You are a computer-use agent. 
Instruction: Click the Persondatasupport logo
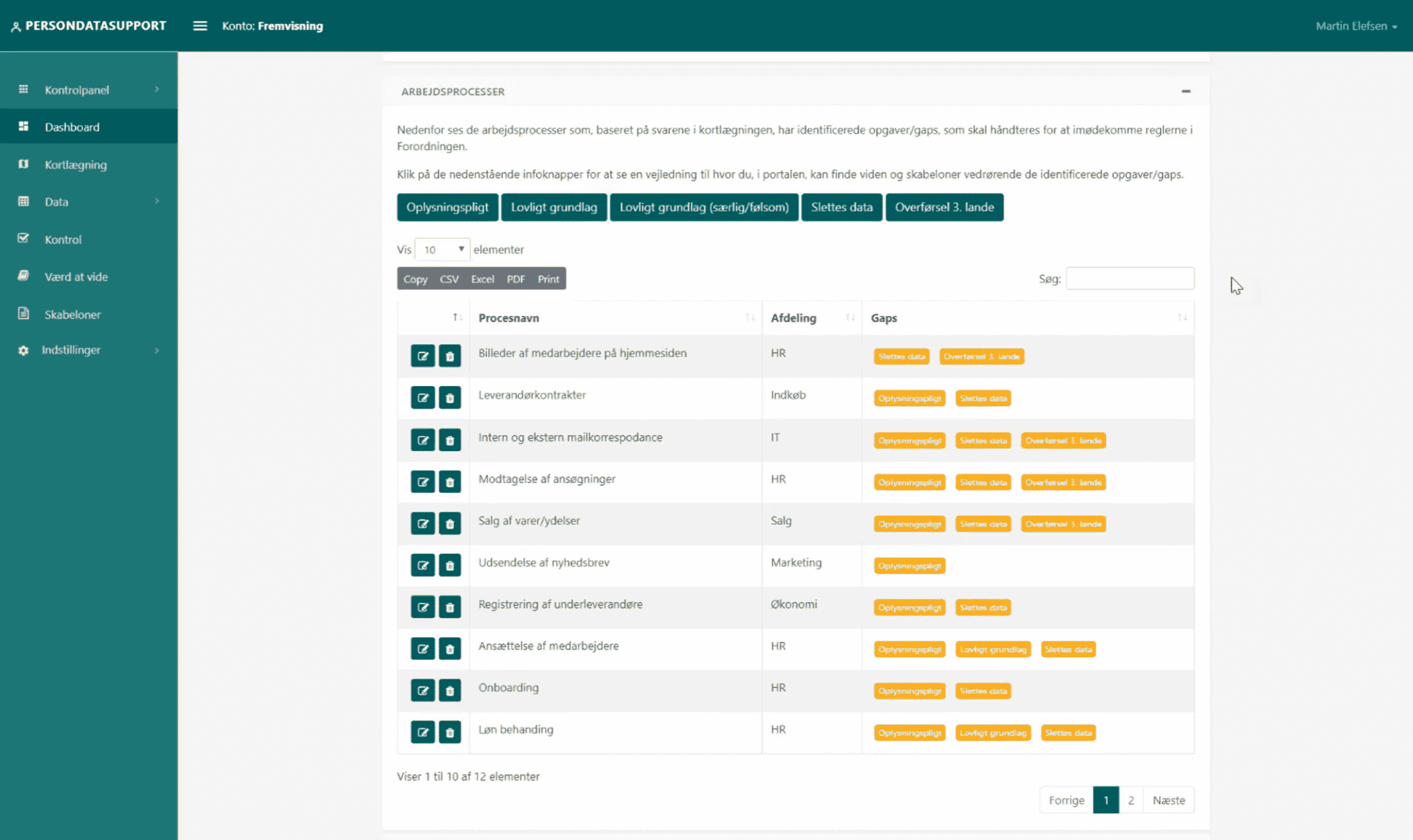tap(88, 26)
